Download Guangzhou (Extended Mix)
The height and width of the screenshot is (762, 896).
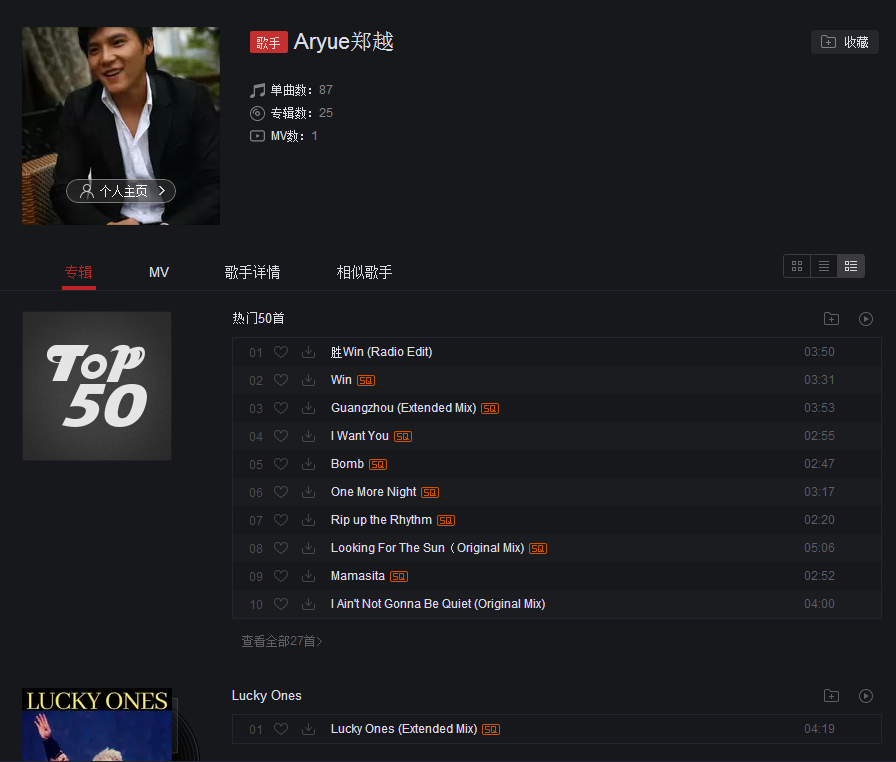[x=309, y=408]
